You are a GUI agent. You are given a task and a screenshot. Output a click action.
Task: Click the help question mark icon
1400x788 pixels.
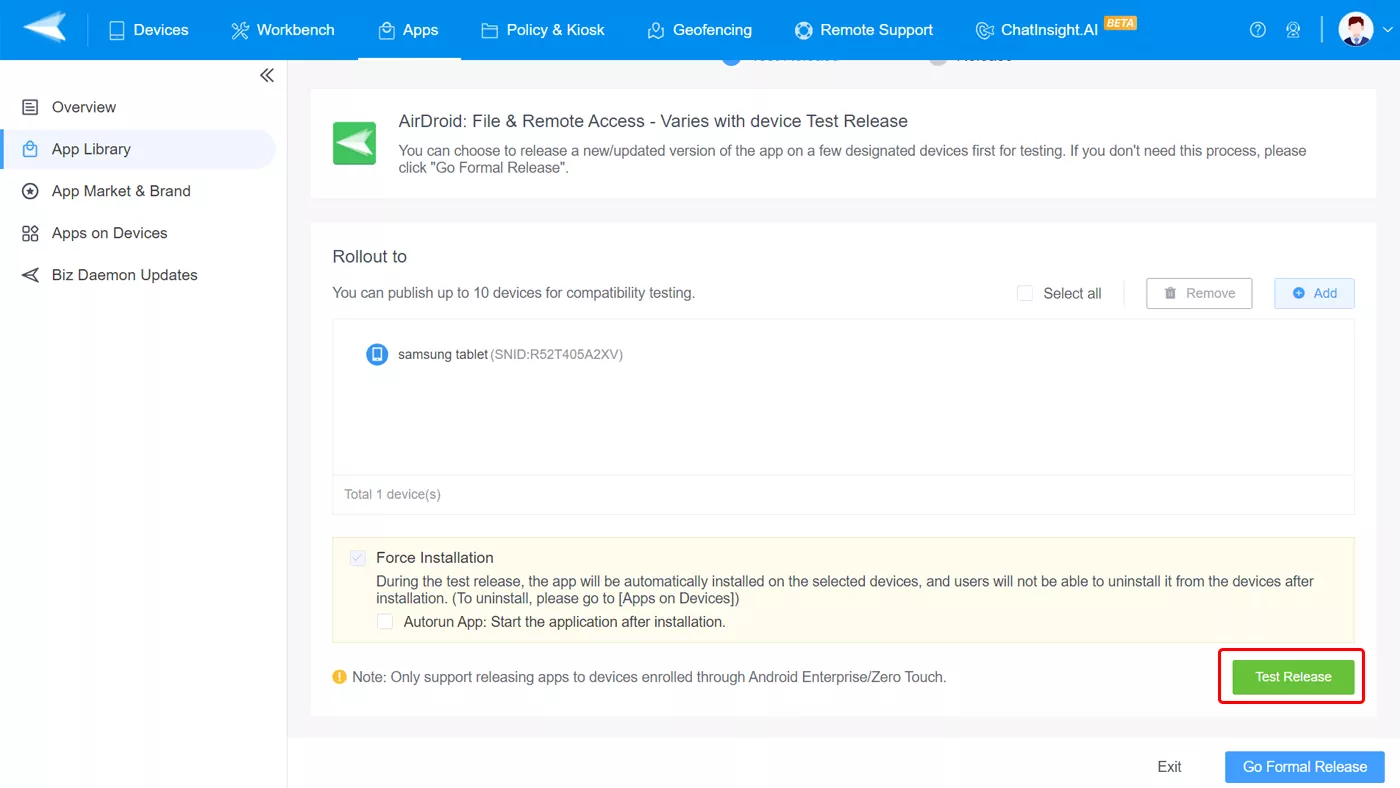coord(1258,30)
